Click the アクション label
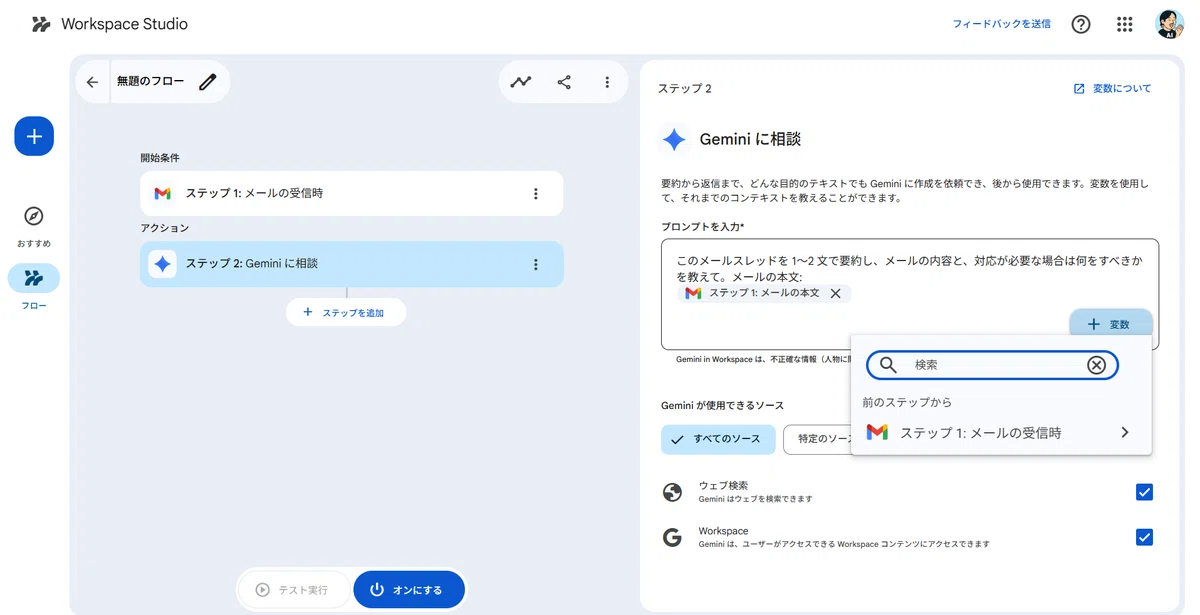The height and width of the screenshot is (615, 1200). [x=164, y=228]
